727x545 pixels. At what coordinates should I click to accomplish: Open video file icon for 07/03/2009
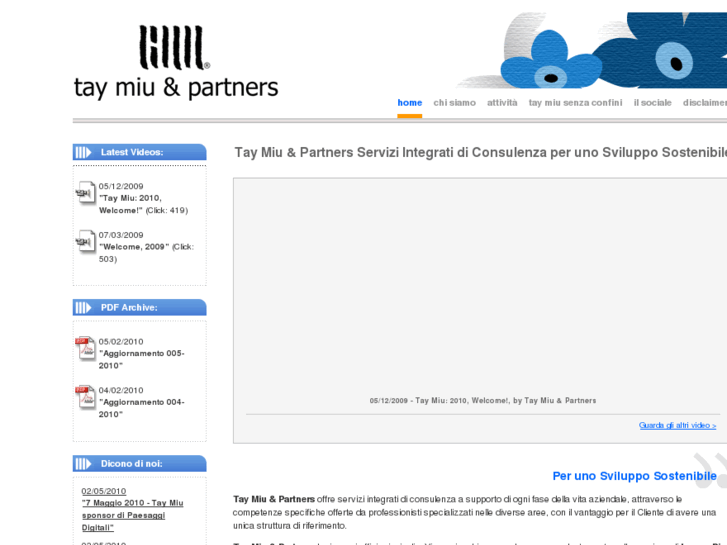point(85,241)
